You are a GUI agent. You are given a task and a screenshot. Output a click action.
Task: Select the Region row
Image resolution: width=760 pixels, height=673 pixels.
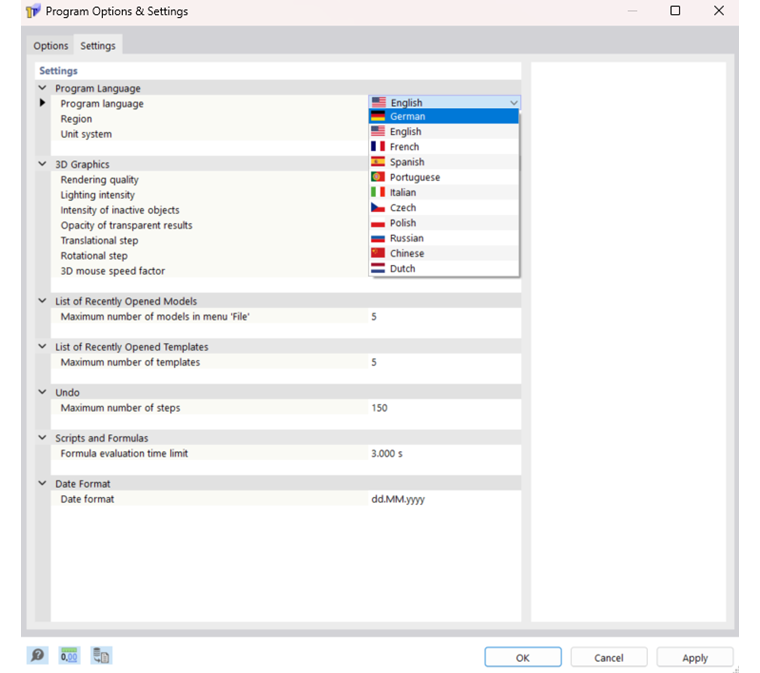coord(209,119)
